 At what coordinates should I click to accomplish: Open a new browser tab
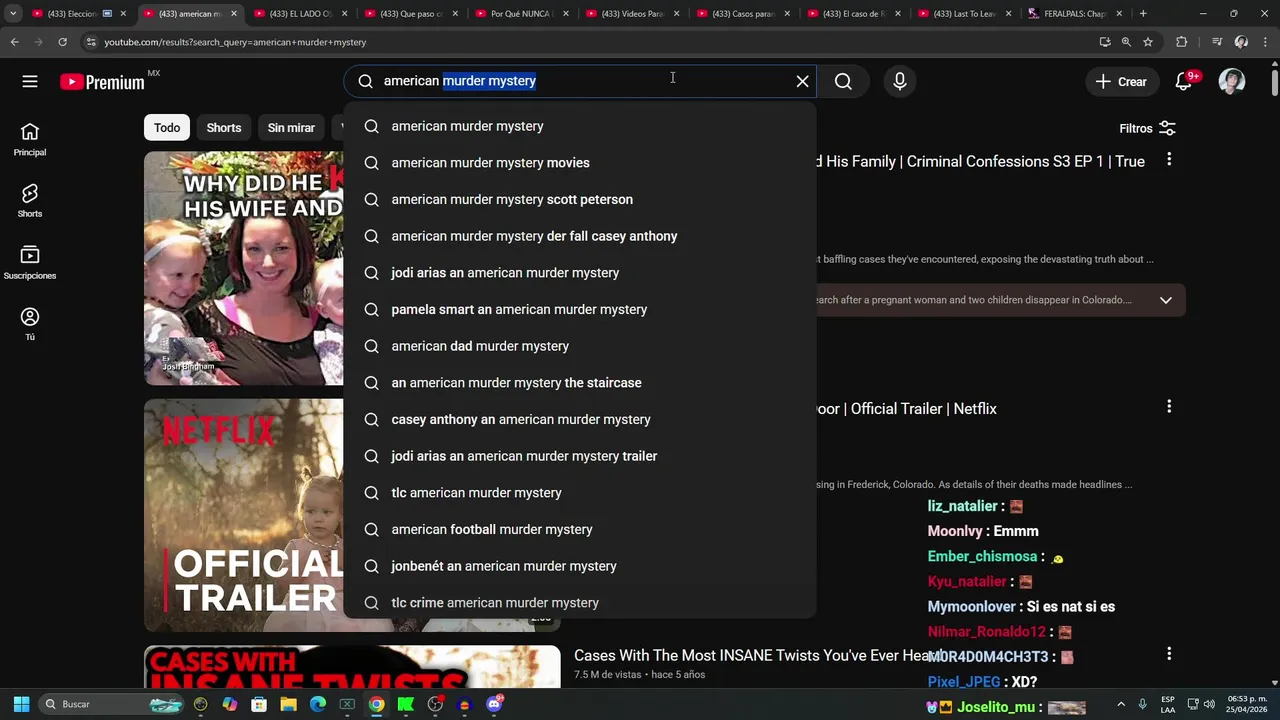pos(1143,14)
